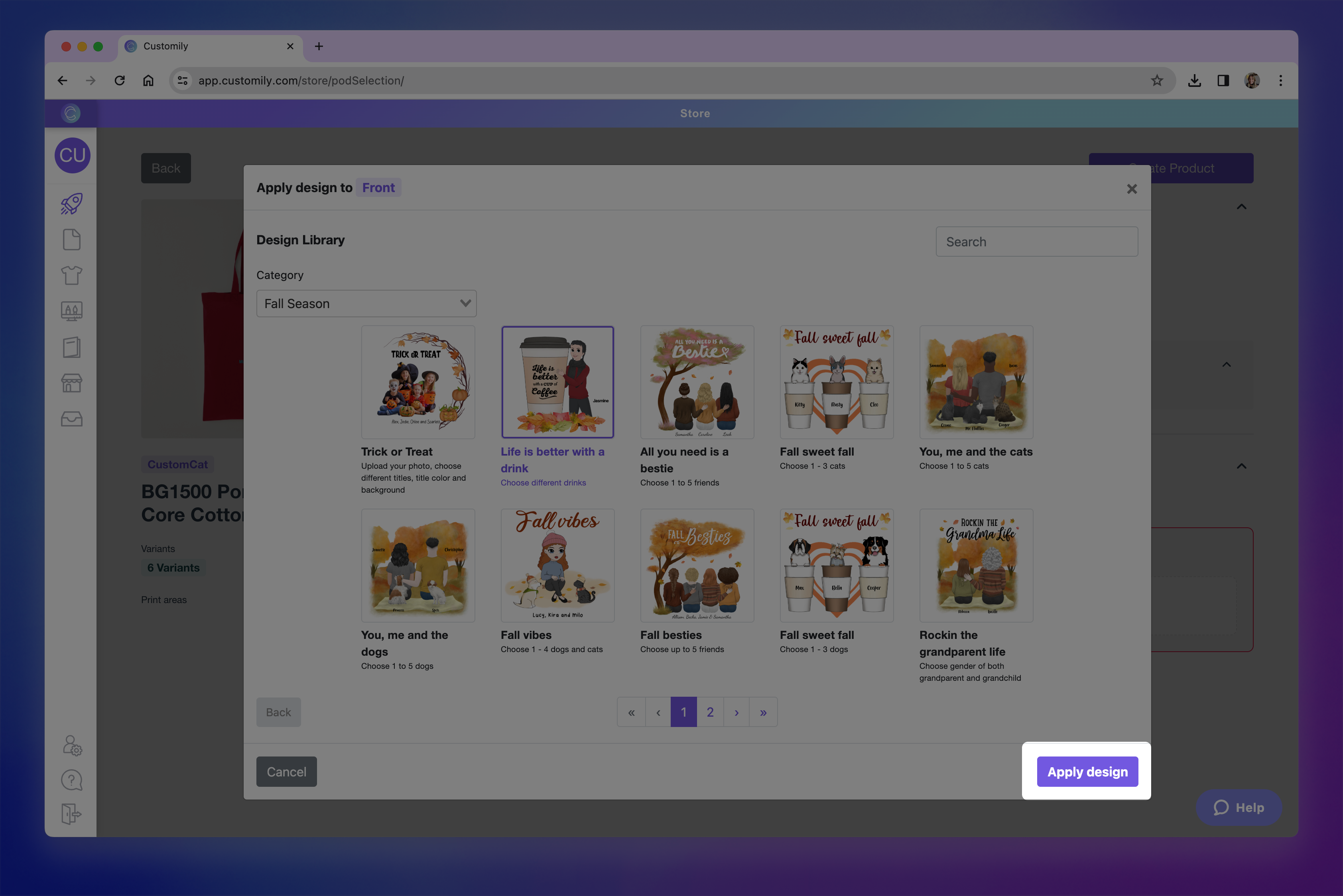Close the Apply design dialog
The image size is (1343, 896).
(1131, 189)
